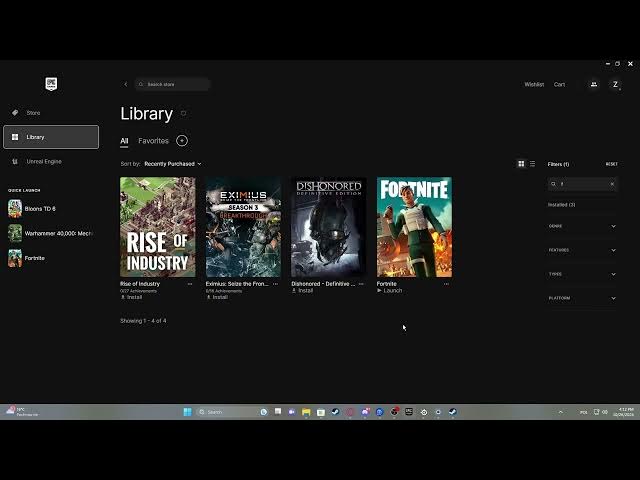Click the filter search text field

(x=582, y=184)
